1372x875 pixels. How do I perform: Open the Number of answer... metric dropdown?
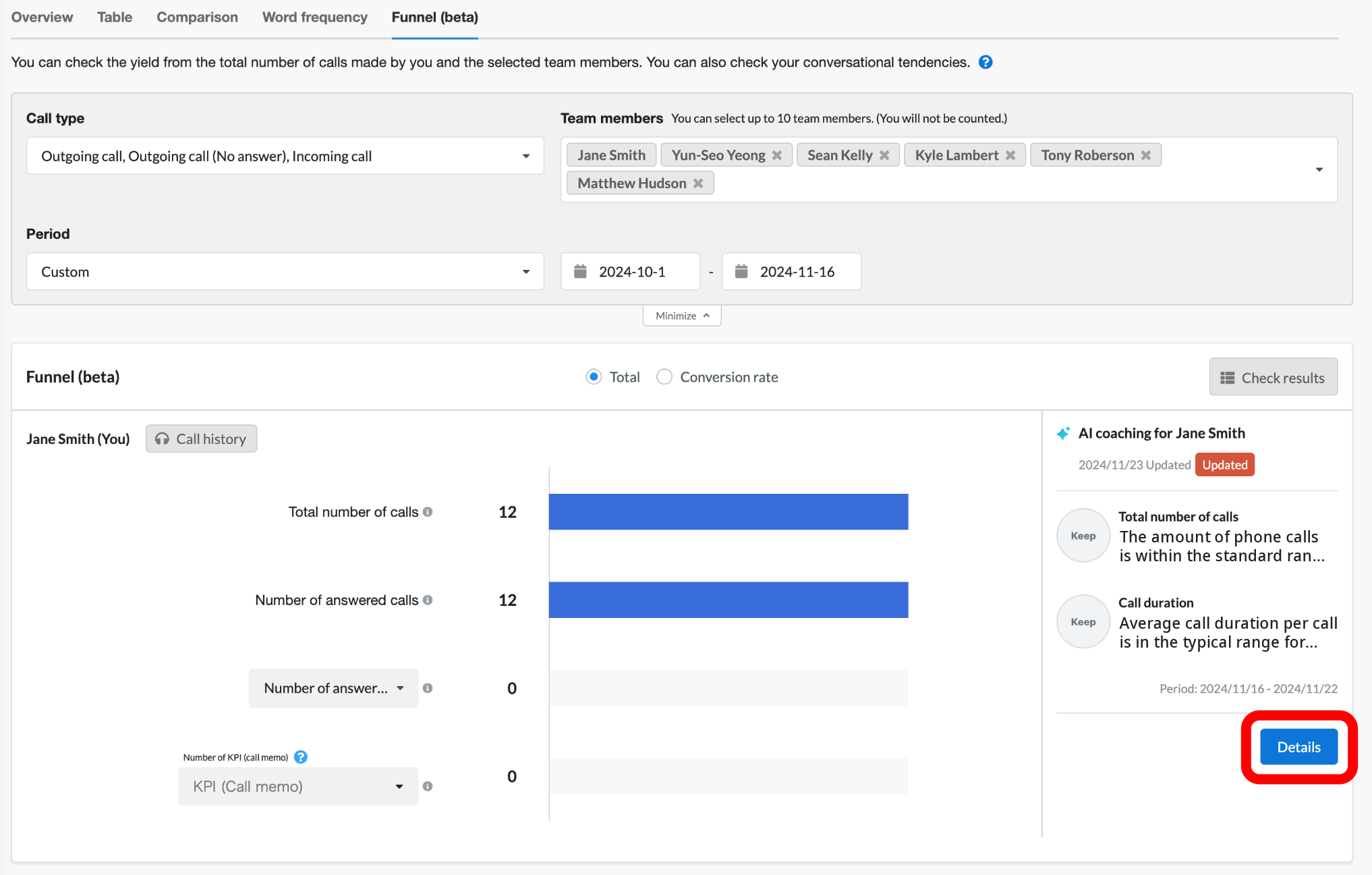[333, 688]
